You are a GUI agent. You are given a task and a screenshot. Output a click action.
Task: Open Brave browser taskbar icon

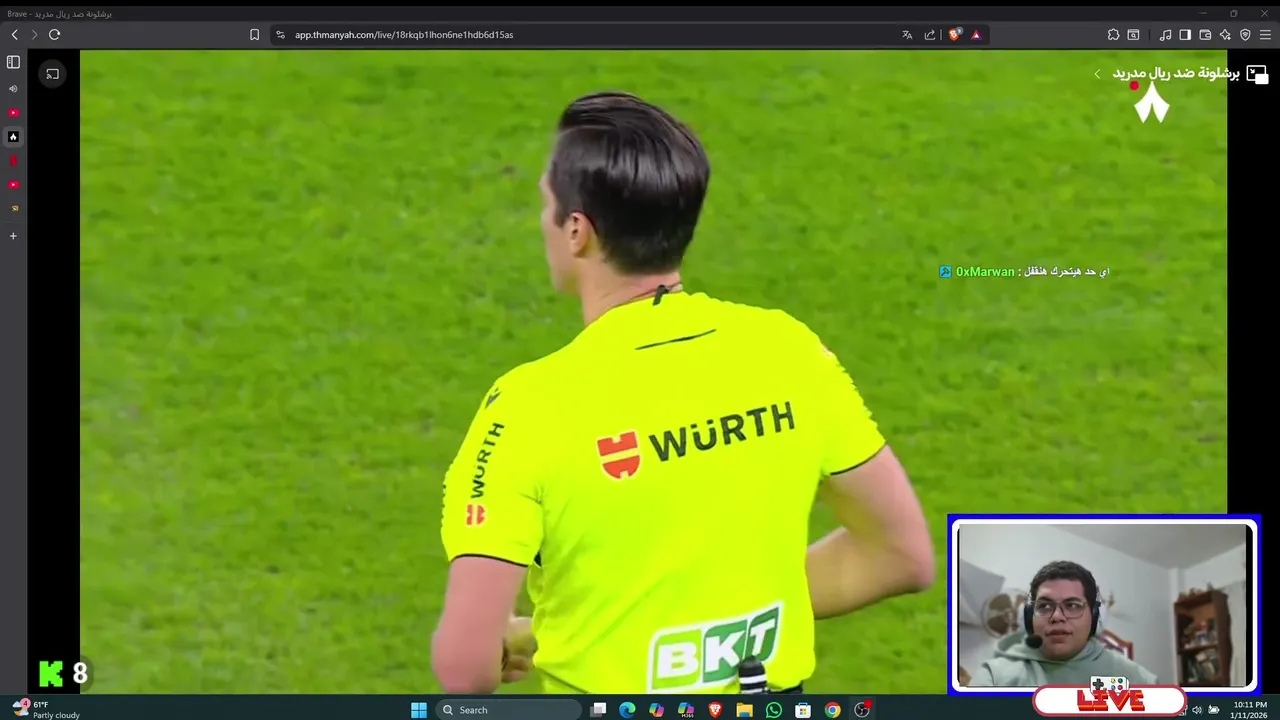coord(715,710)
